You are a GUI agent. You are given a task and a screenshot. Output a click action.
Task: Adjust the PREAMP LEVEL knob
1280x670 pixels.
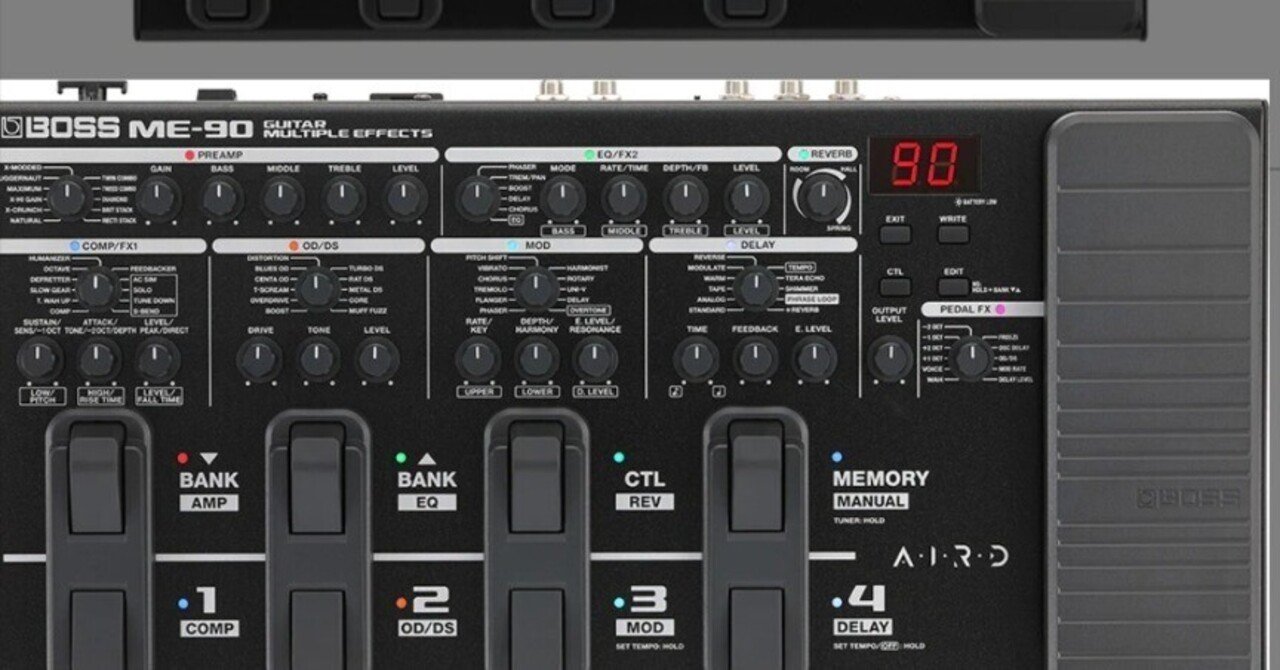(406, 198)
